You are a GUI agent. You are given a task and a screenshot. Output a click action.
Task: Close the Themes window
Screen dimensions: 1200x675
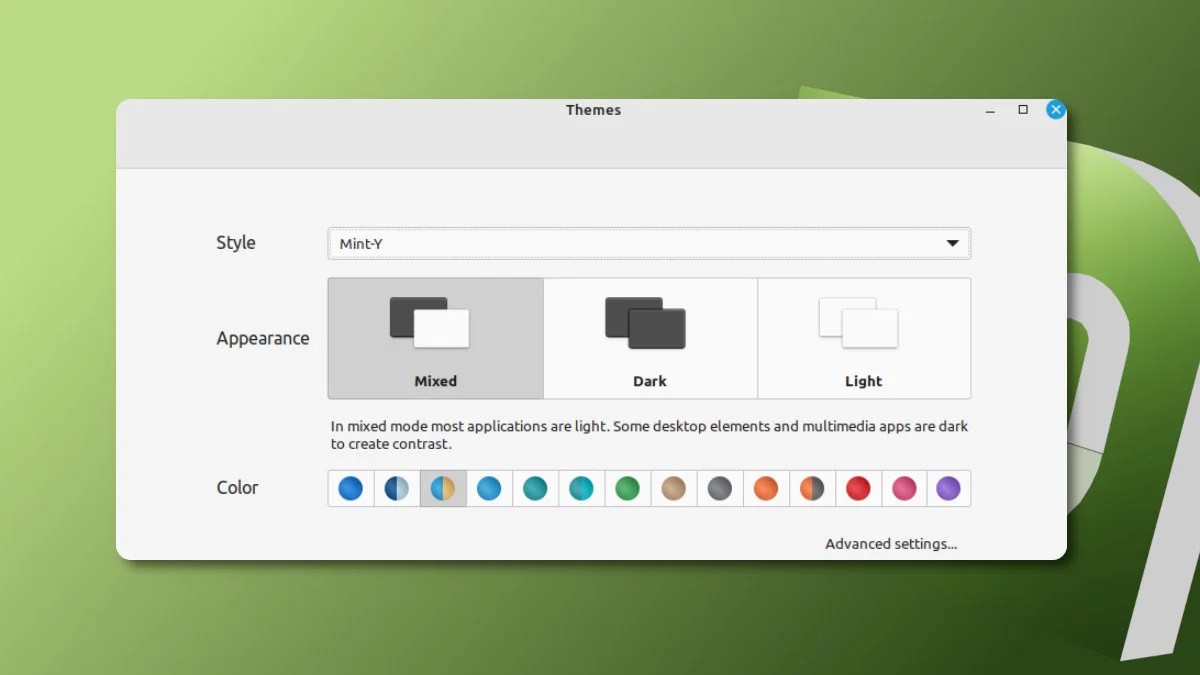(x=1056, y=110)
